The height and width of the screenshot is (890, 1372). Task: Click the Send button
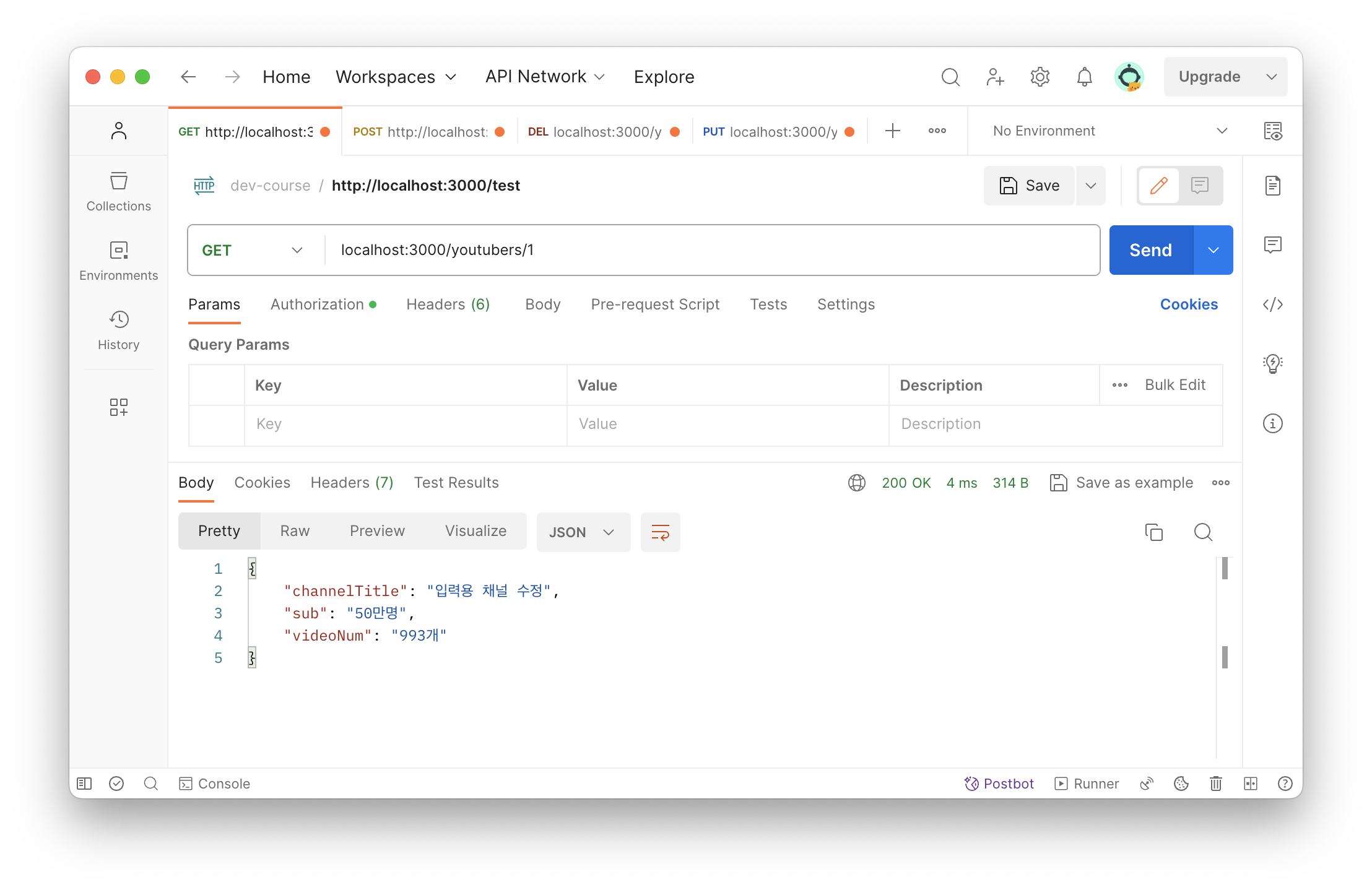1150,250
